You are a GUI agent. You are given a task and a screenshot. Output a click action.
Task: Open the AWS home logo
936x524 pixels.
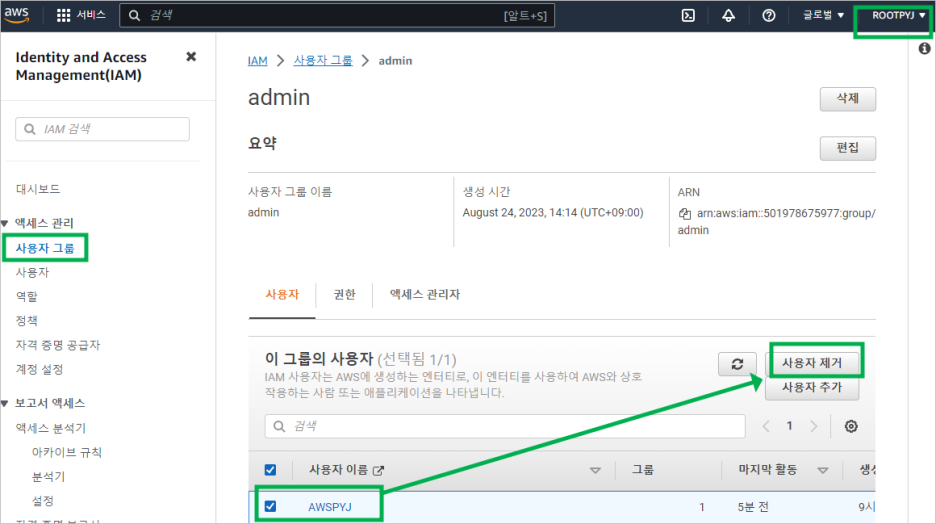point(17,15)
